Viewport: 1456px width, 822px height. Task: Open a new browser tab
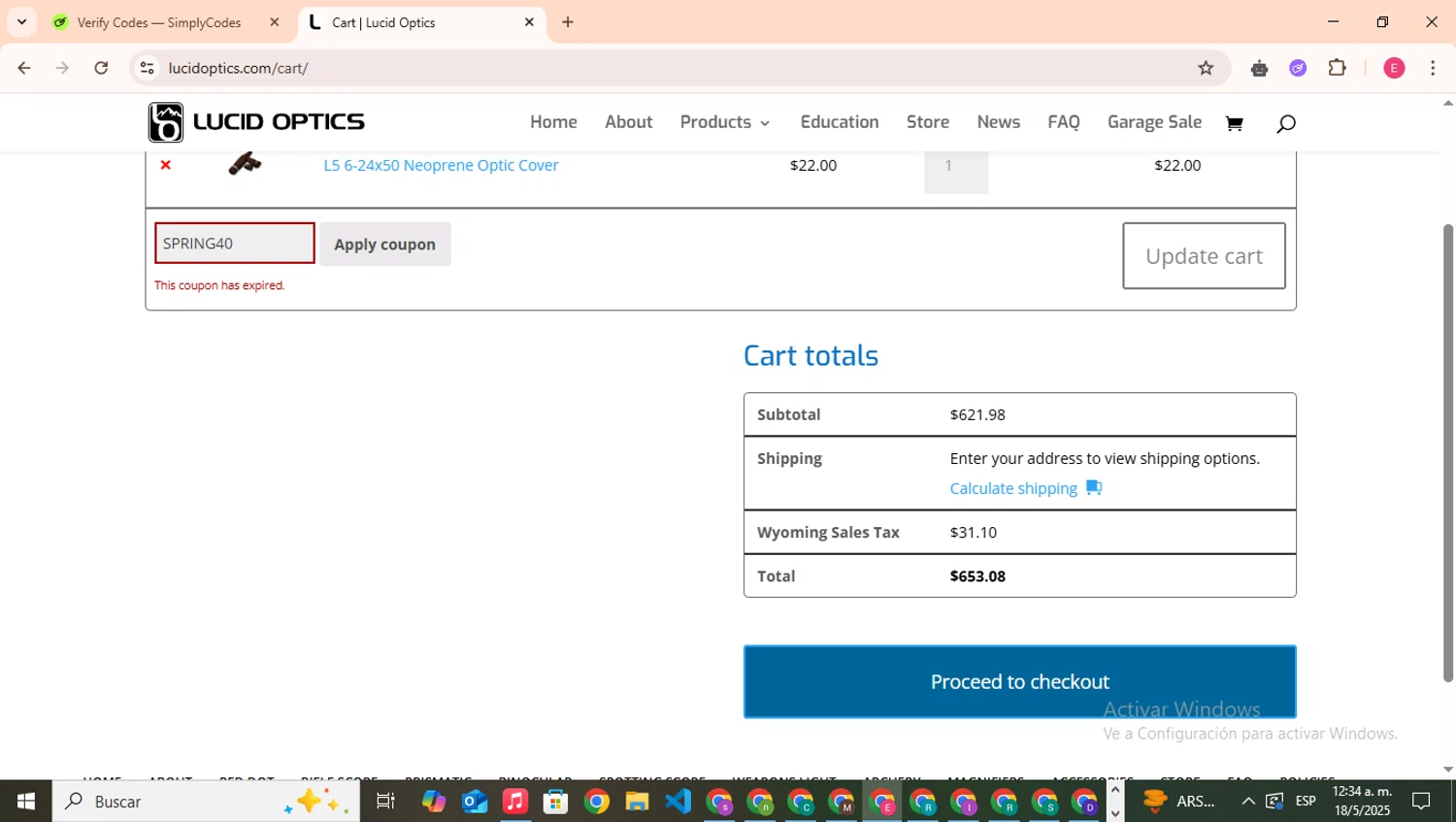[568, 22]
